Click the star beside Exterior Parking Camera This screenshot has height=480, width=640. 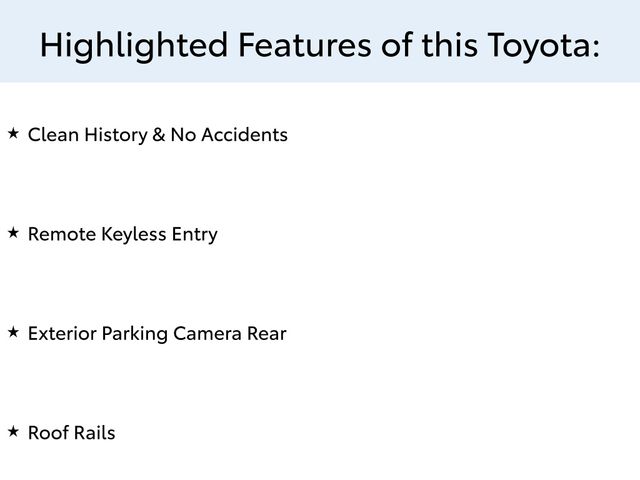[13, 331]
